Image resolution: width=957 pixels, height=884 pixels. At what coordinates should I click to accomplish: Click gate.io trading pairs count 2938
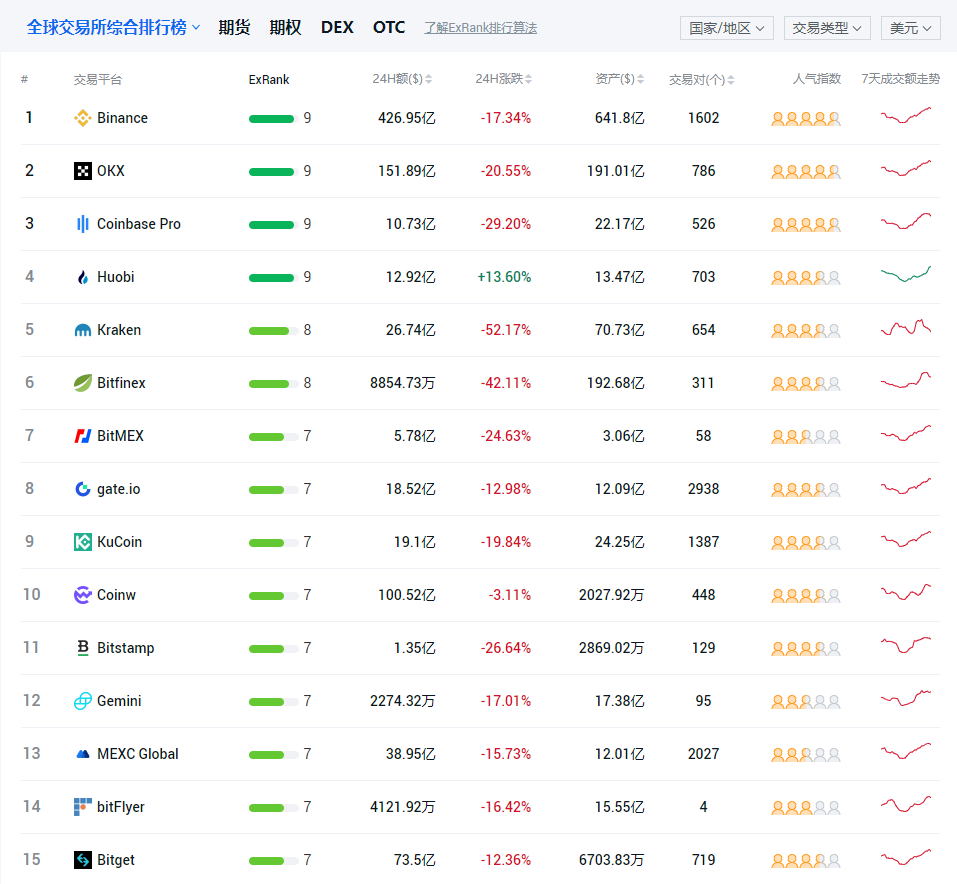[703, 489]
